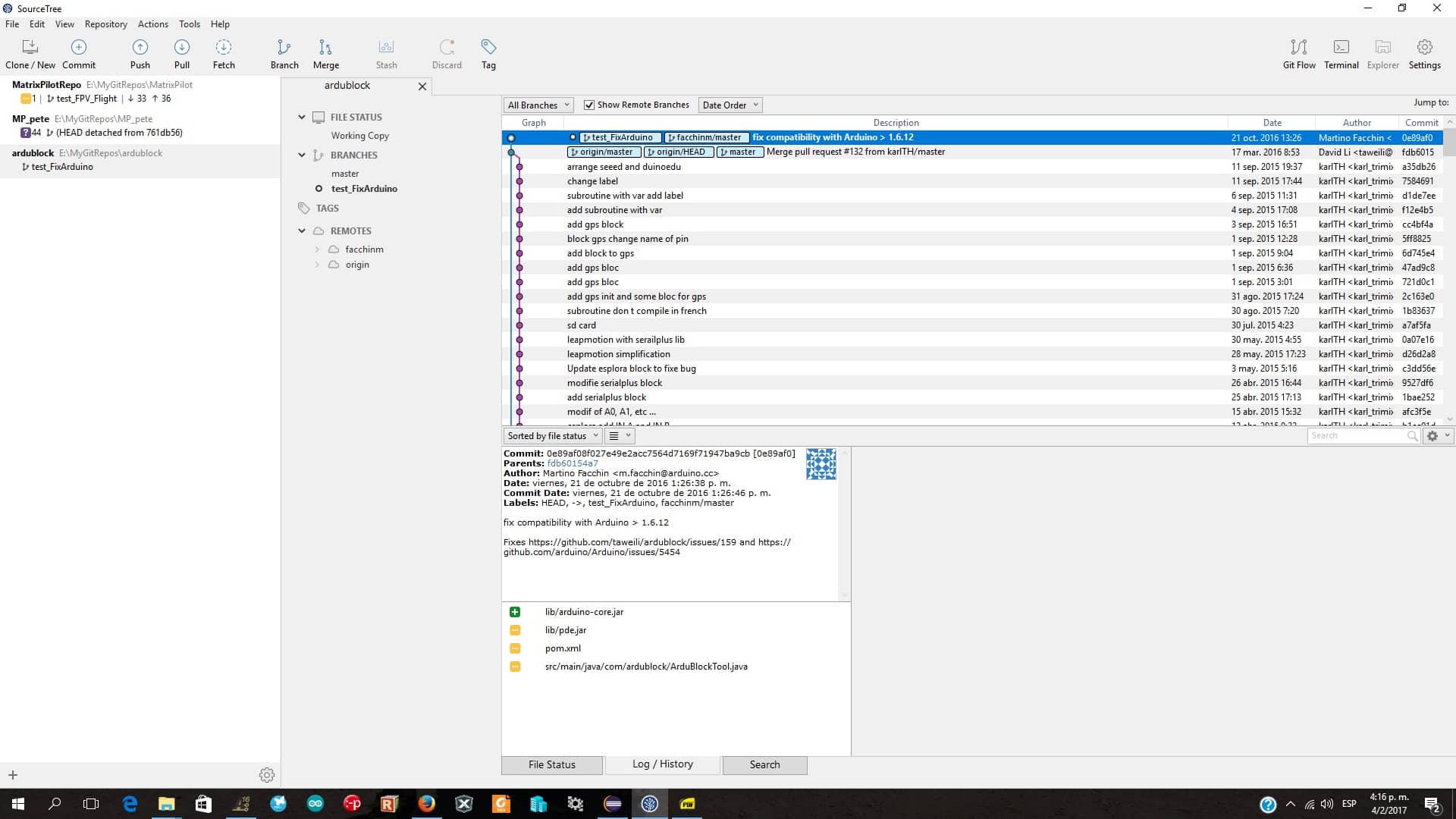Toggle Show Remote Branches checkbox

(x=589, y=105)
